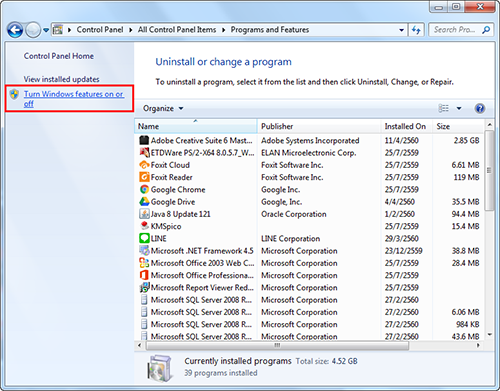This screenshot has height=391, width=500.
Task: Click LINE program icon
Action: click(x=144, y=238)
